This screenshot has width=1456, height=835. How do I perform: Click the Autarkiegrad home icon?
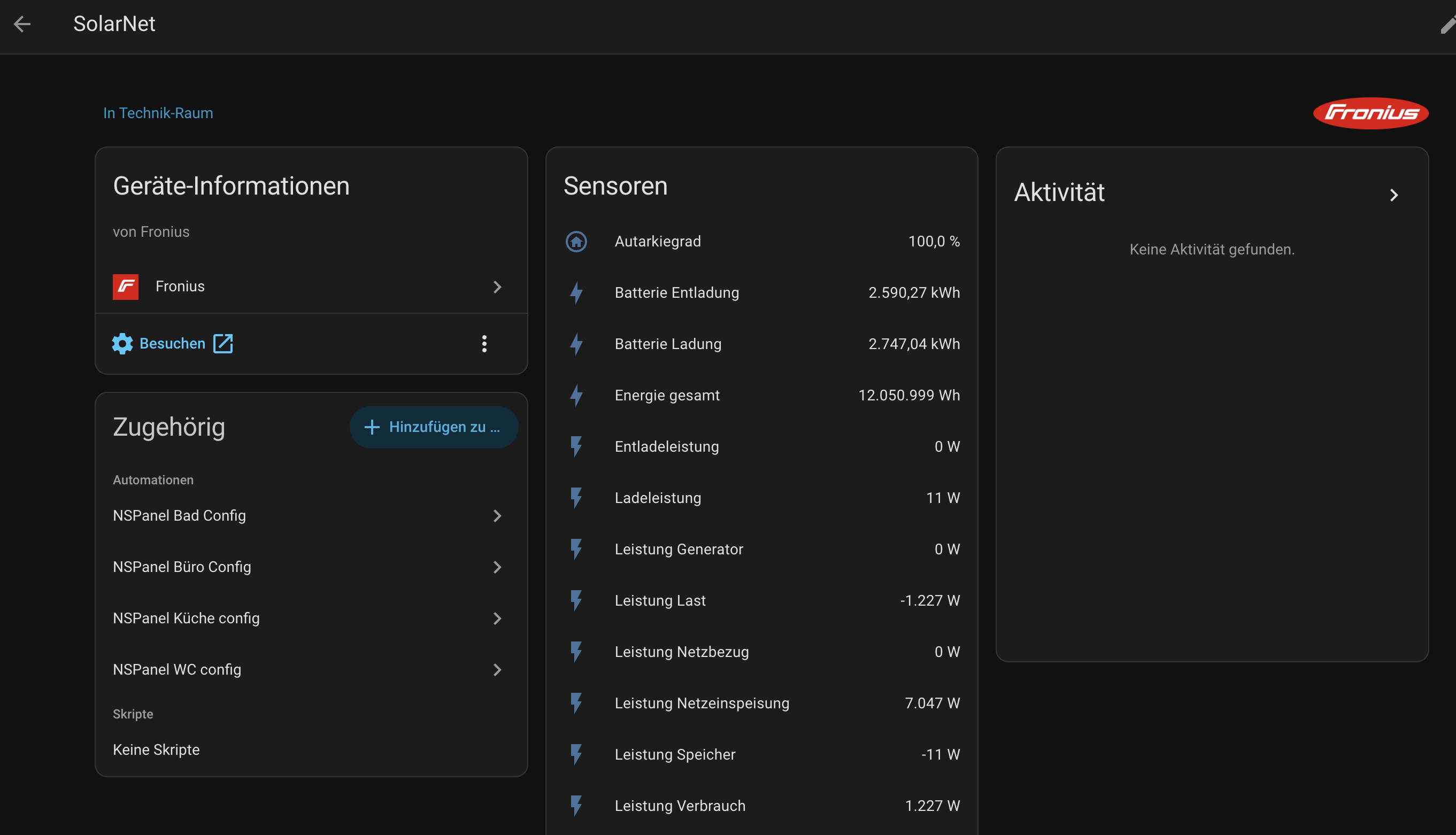click(x=576, y=242)
